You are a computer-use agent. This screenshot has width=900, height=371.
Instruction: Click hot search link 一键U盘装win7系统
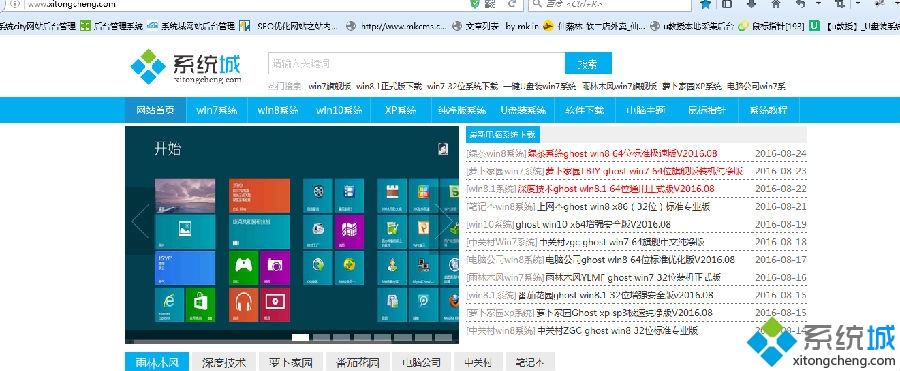[x=540, y=87]
